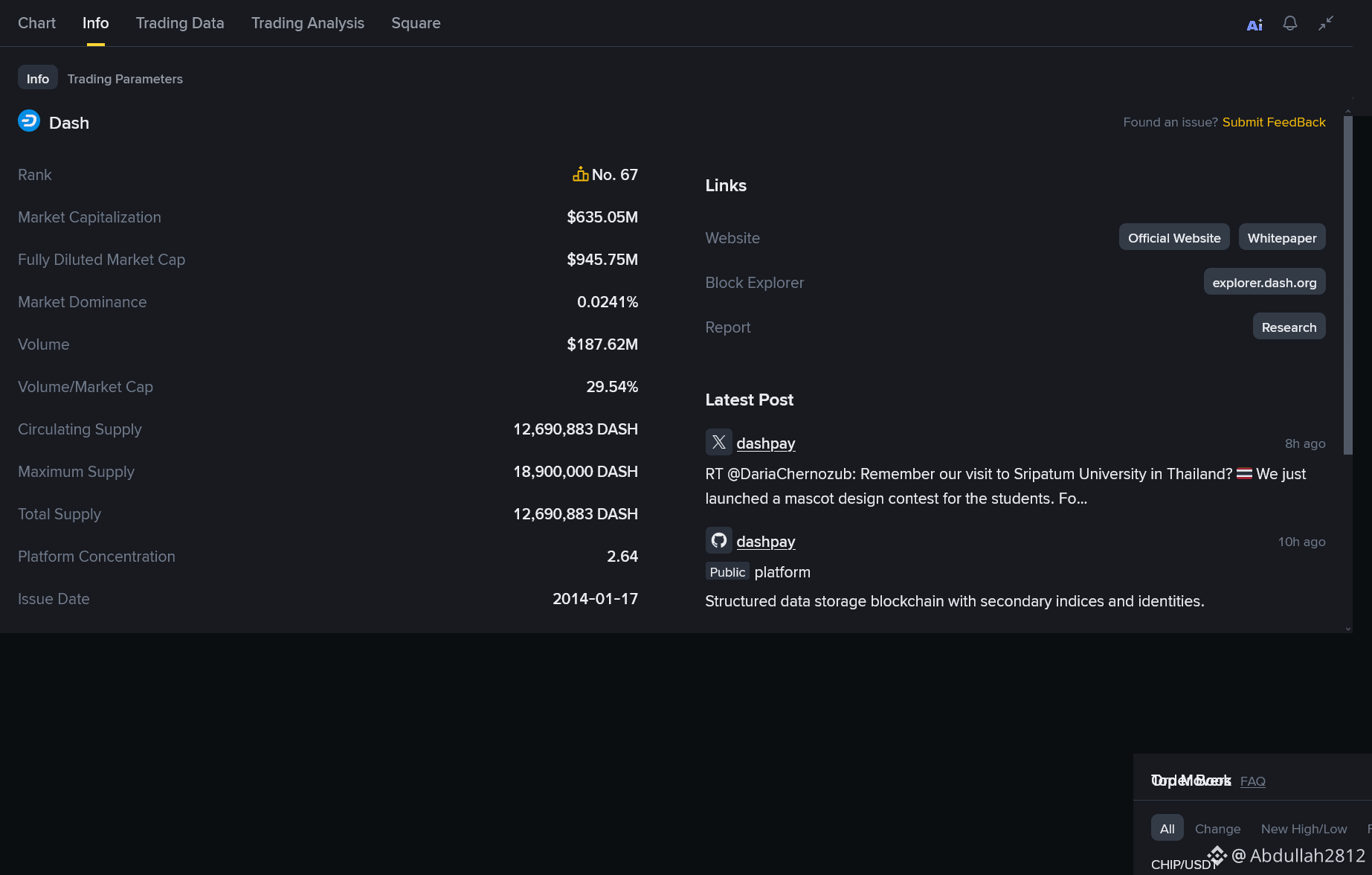Viewport: 1372px width, 875px height.
Task: Click the Total Supply value 12,690,883 DASH
Action: pyautogui.click(x=576, y=514)
